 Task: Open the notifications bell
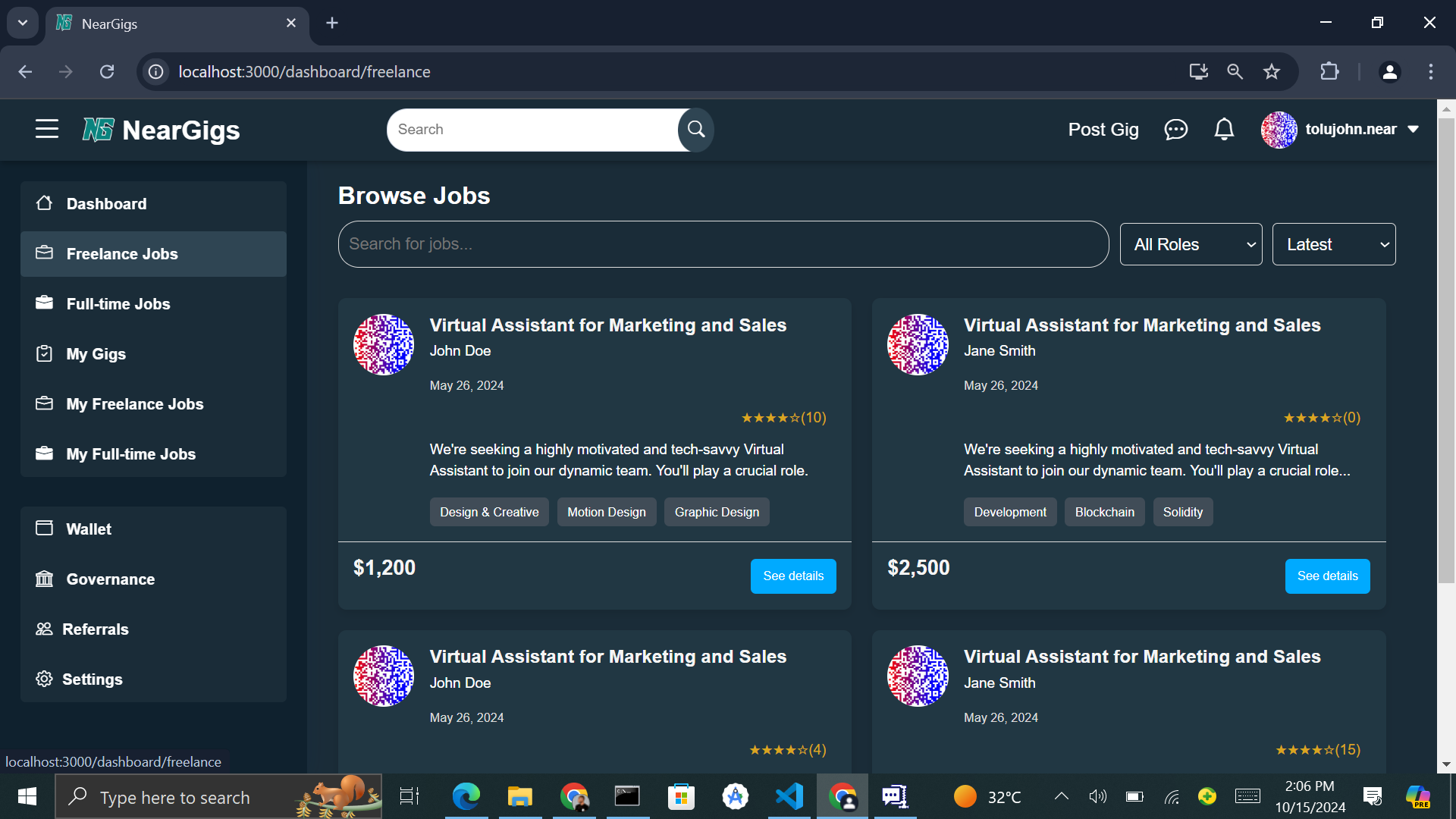[x=1224, y=130]
